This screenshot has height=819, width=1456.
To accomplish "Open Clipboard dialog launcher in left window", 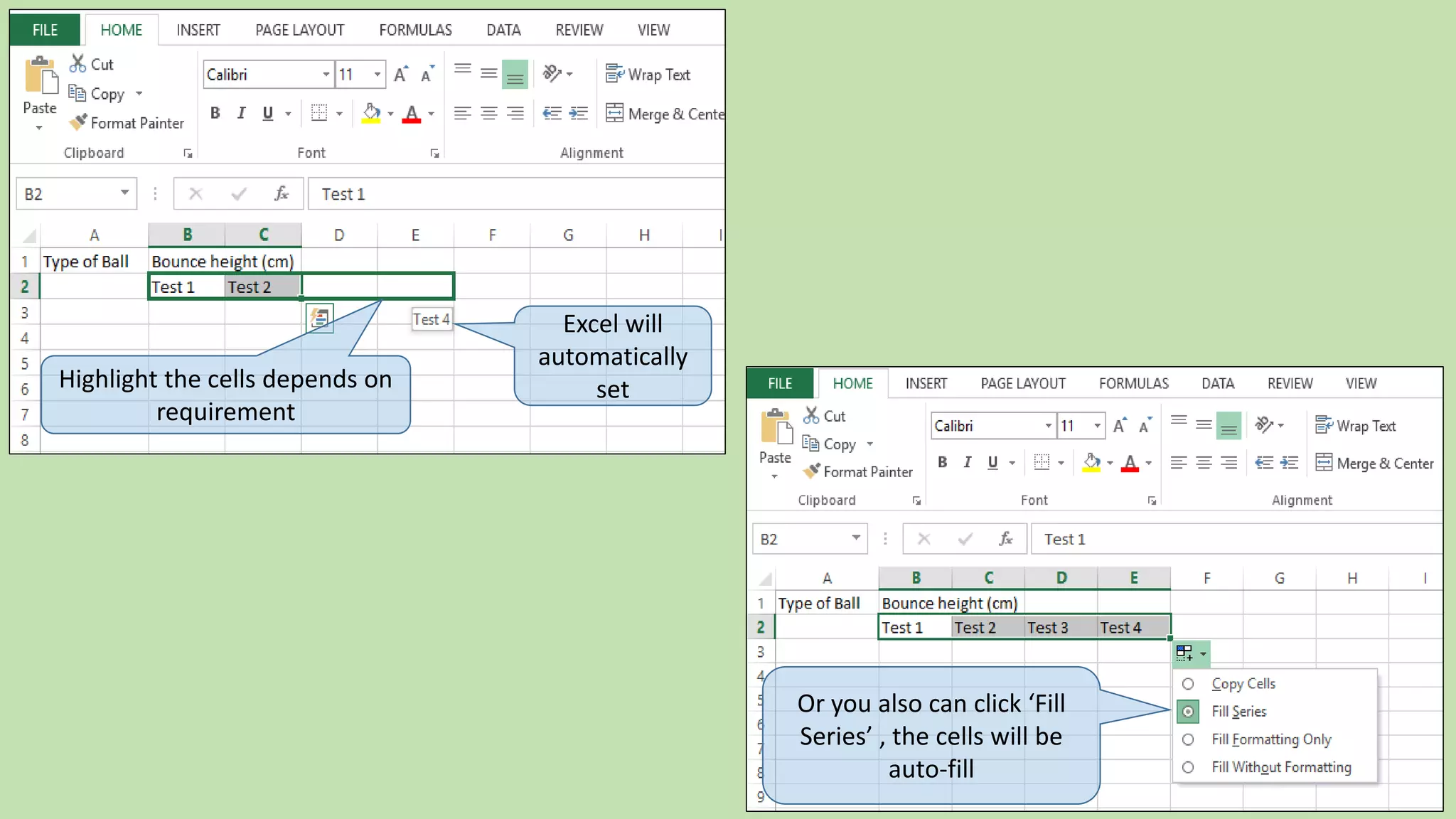I will click(188, 154).
